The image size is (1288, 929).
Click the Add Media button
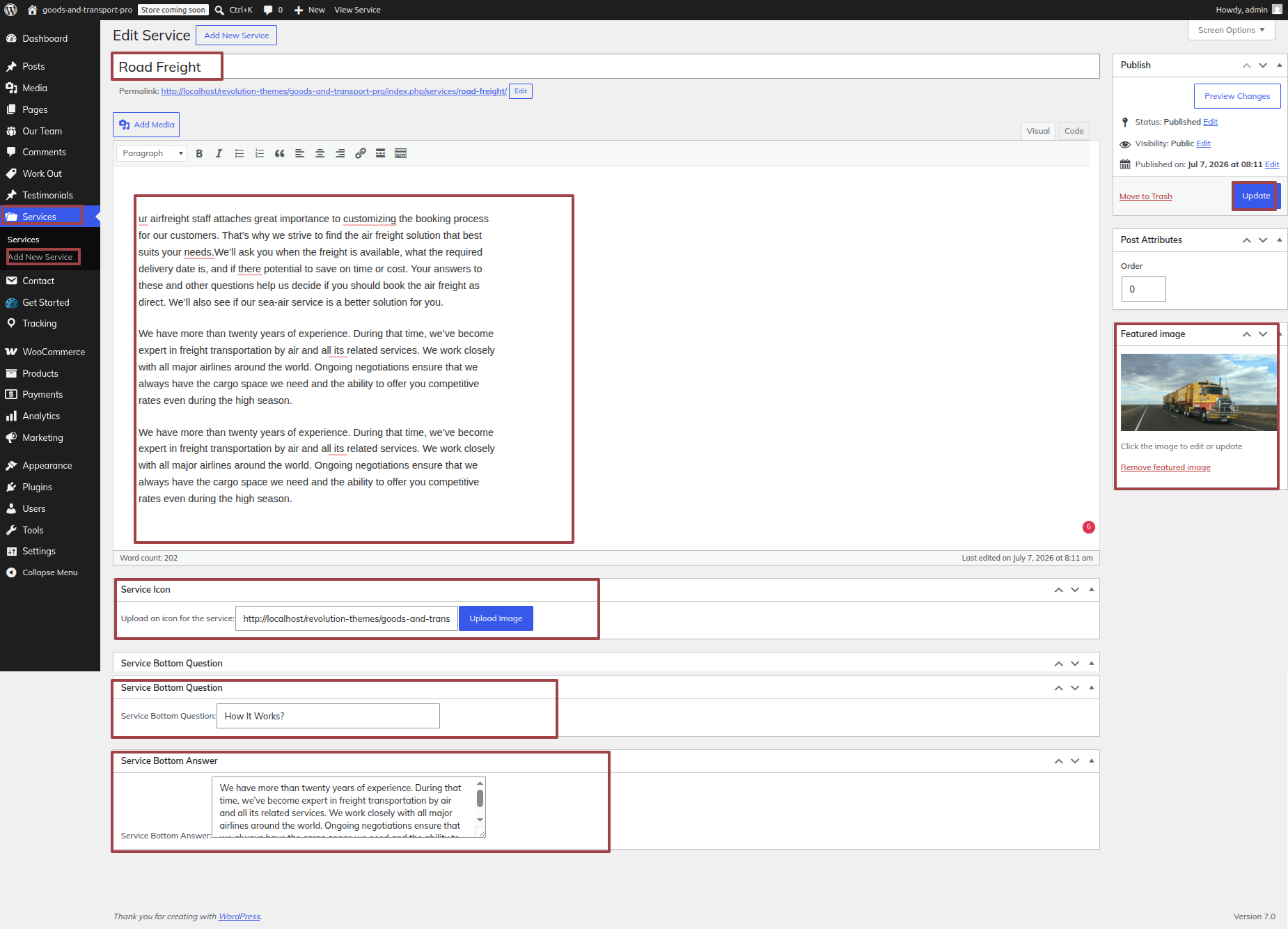tap(146, 125)
